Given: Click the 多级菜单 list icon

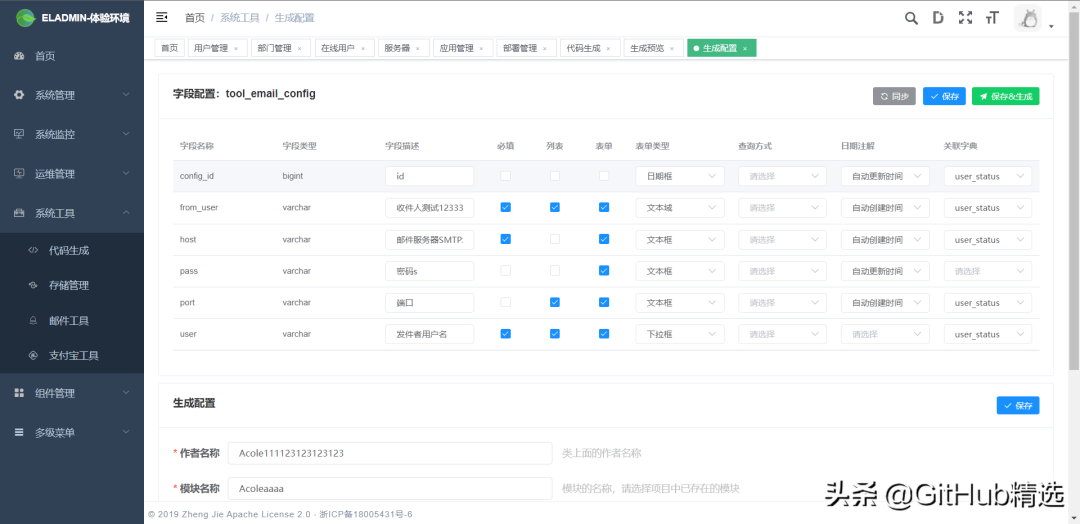Looking at the screenshot, I should [x=19, y=432].
